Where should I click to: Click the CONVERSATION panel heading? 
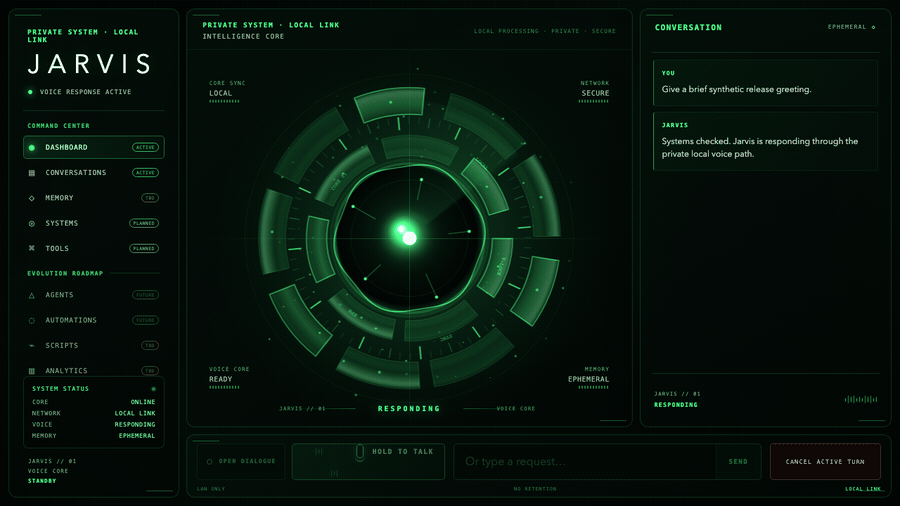tap(688, 27)
